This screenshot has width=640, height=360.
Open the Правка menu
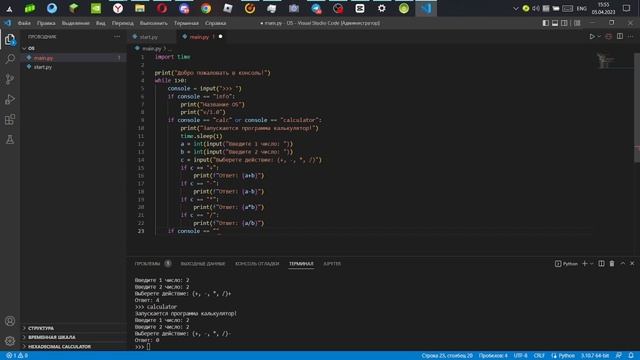[46, 23]
